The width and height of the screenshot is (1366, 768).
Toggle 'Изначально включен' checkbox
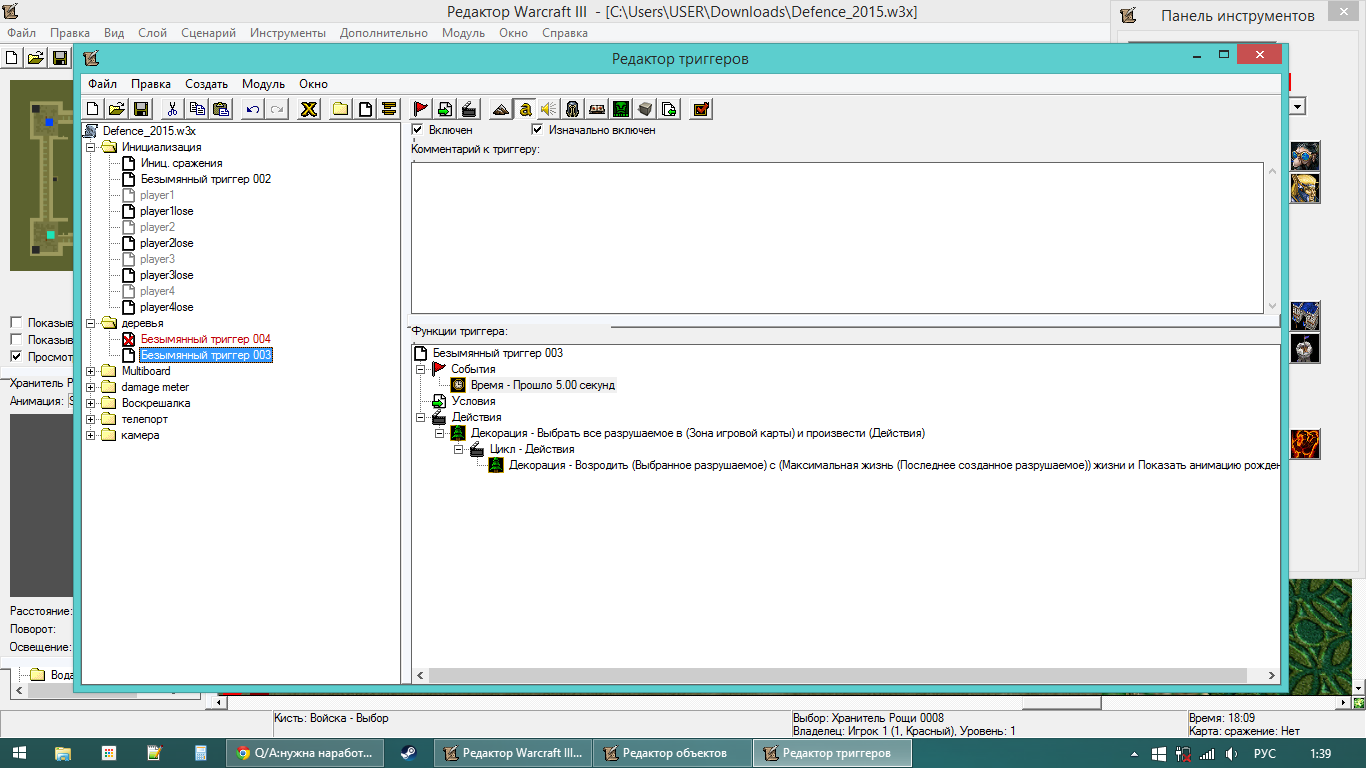537,129
